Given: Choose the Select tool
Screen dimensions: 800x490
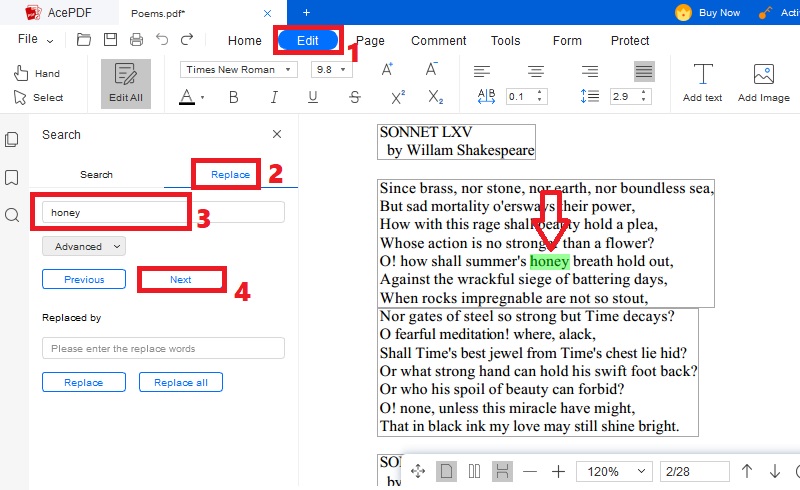Looking at the screenshot, I should point(38,97).
